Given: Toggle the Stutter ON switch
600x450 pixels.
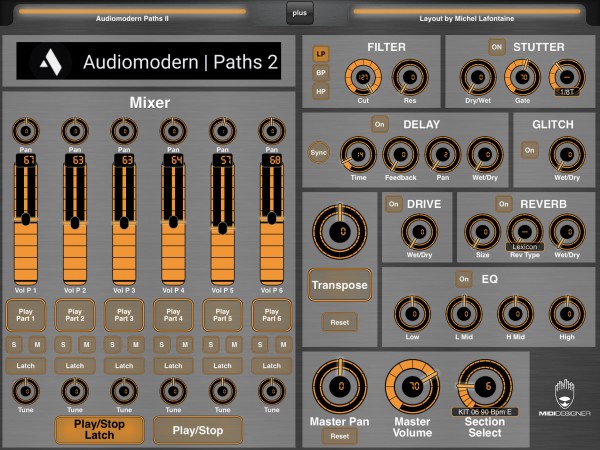Looking at the screenshot, I should pos(496,47).
